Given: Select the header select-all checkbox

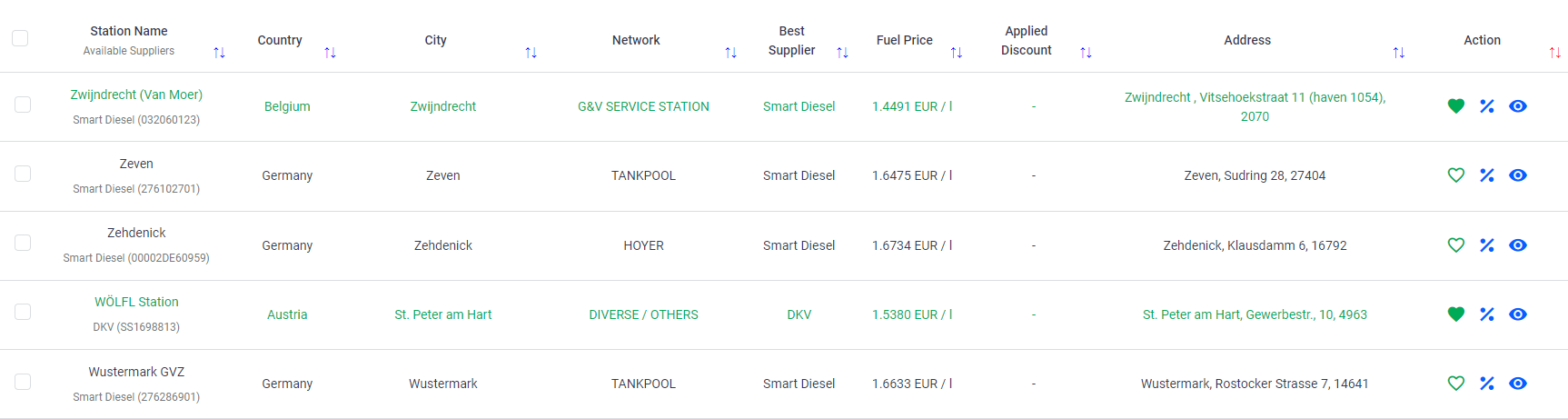Looking at the screenshot, I should pos(20,38).
